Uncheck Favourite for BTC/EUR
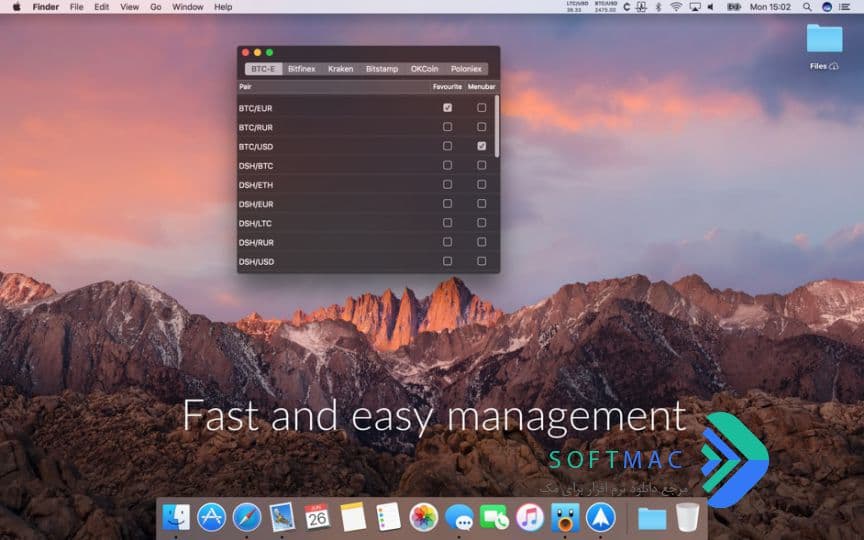864x540 pixels. [447, 107]
